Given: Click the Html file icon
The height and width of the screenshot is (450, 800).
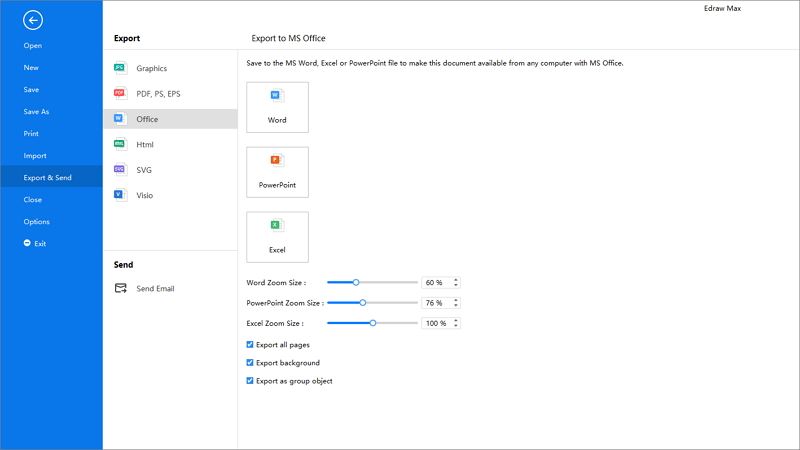Looking at the screenshot, I should (x=120, y=144).
